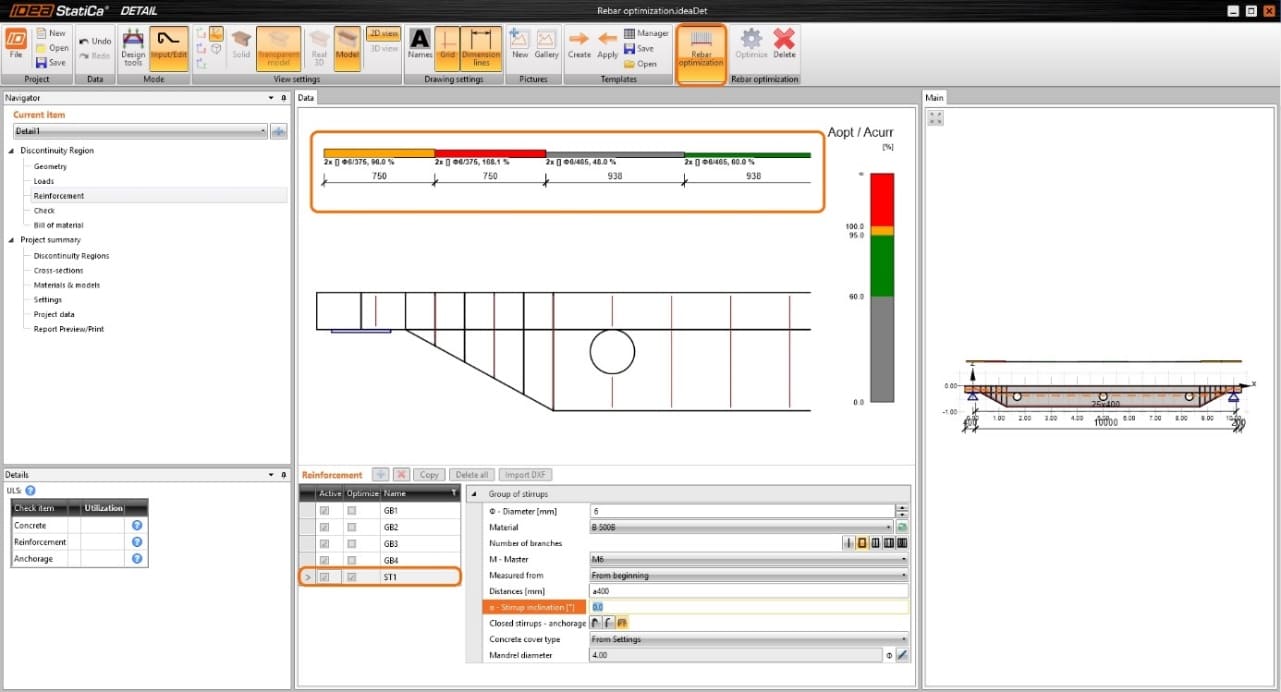
Task: Toggle Optimize checkbox for GB3
Action: 351,543
